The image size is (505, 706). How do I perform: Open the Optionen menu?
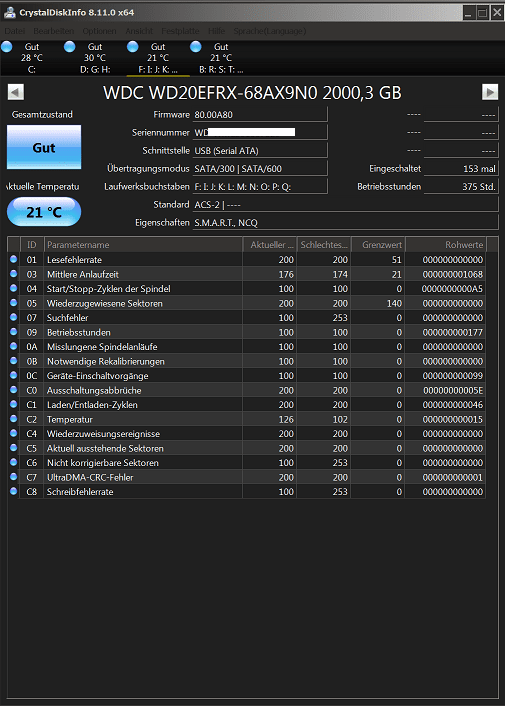point(99,31)
